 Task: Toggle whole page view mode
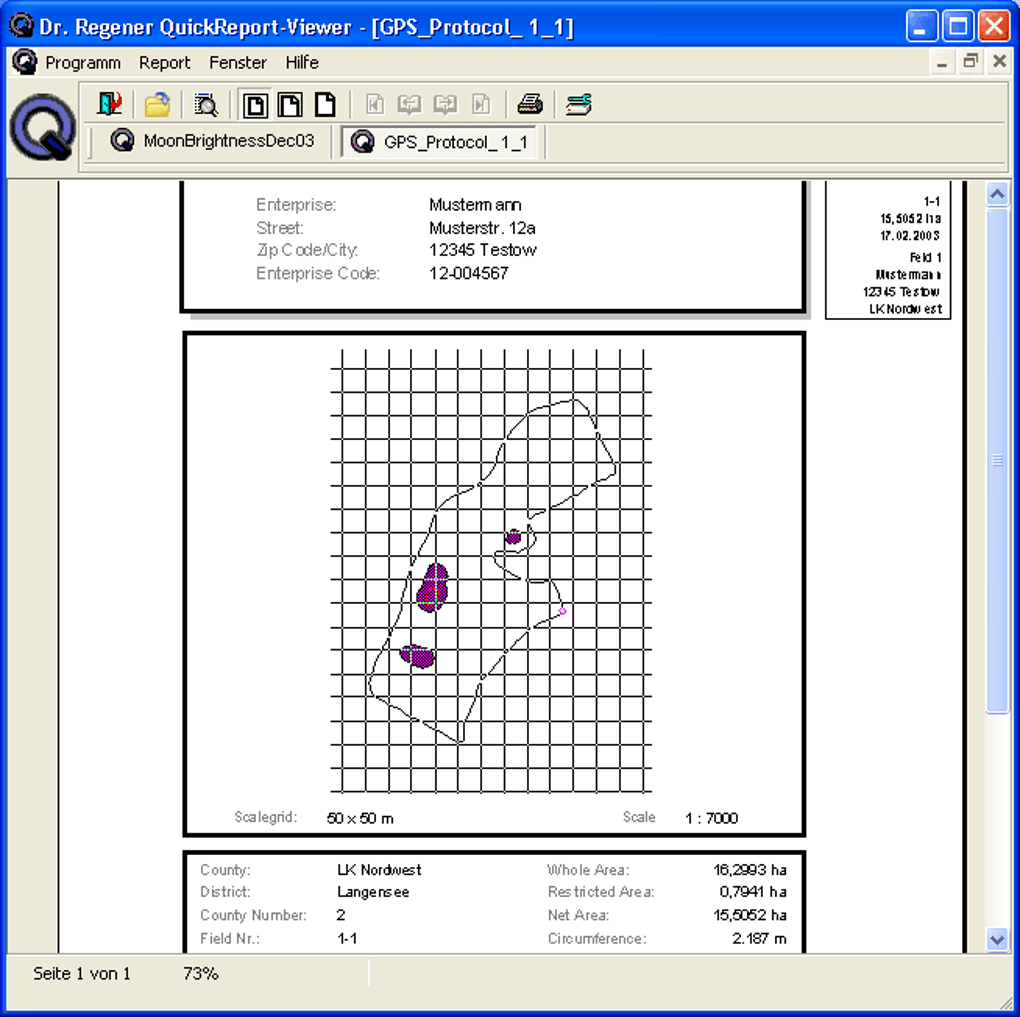pyautogui.click(x=254, y=103)
